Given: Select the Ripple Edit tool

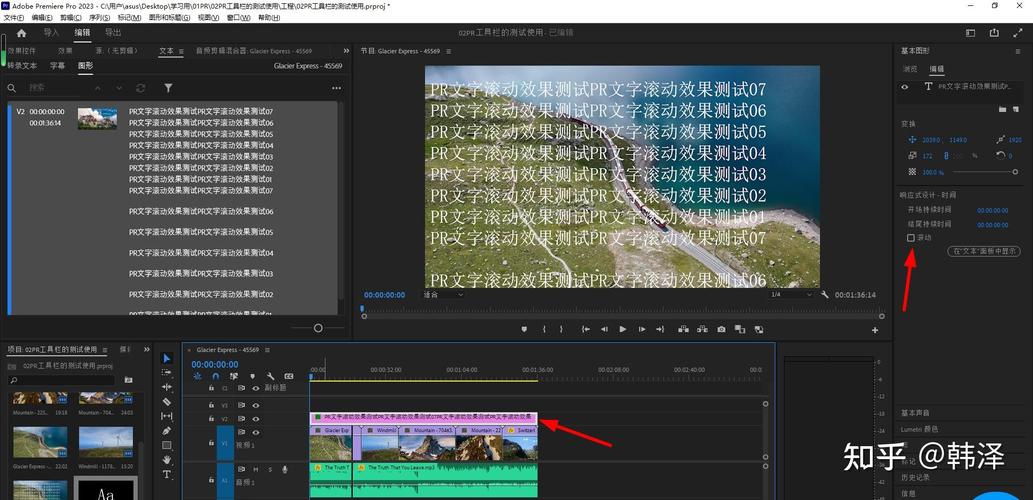Looking at the screenshot, I should 167,387.
